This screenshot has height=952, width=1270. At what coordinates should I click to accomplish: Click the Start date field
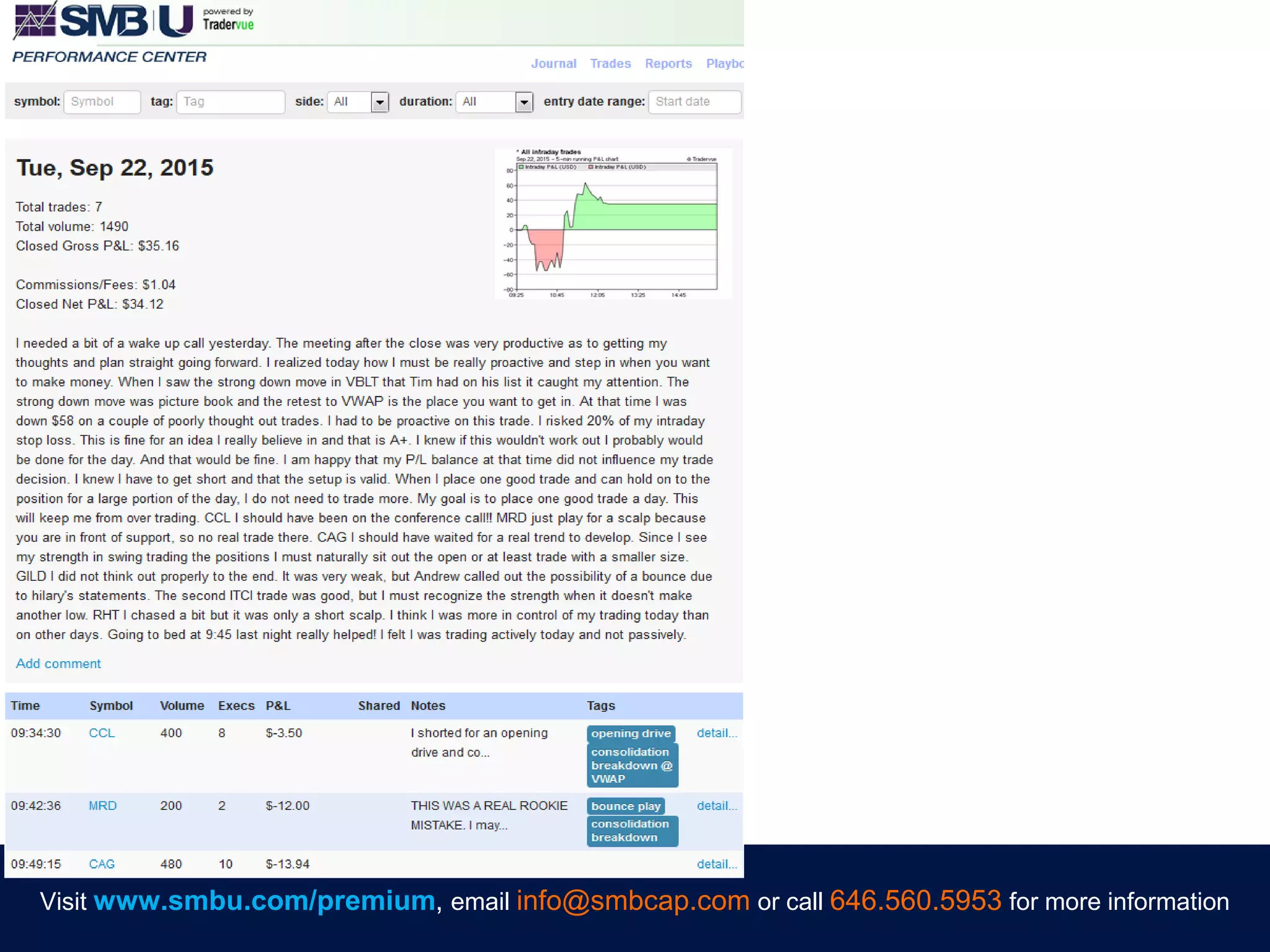pos(694,102)
